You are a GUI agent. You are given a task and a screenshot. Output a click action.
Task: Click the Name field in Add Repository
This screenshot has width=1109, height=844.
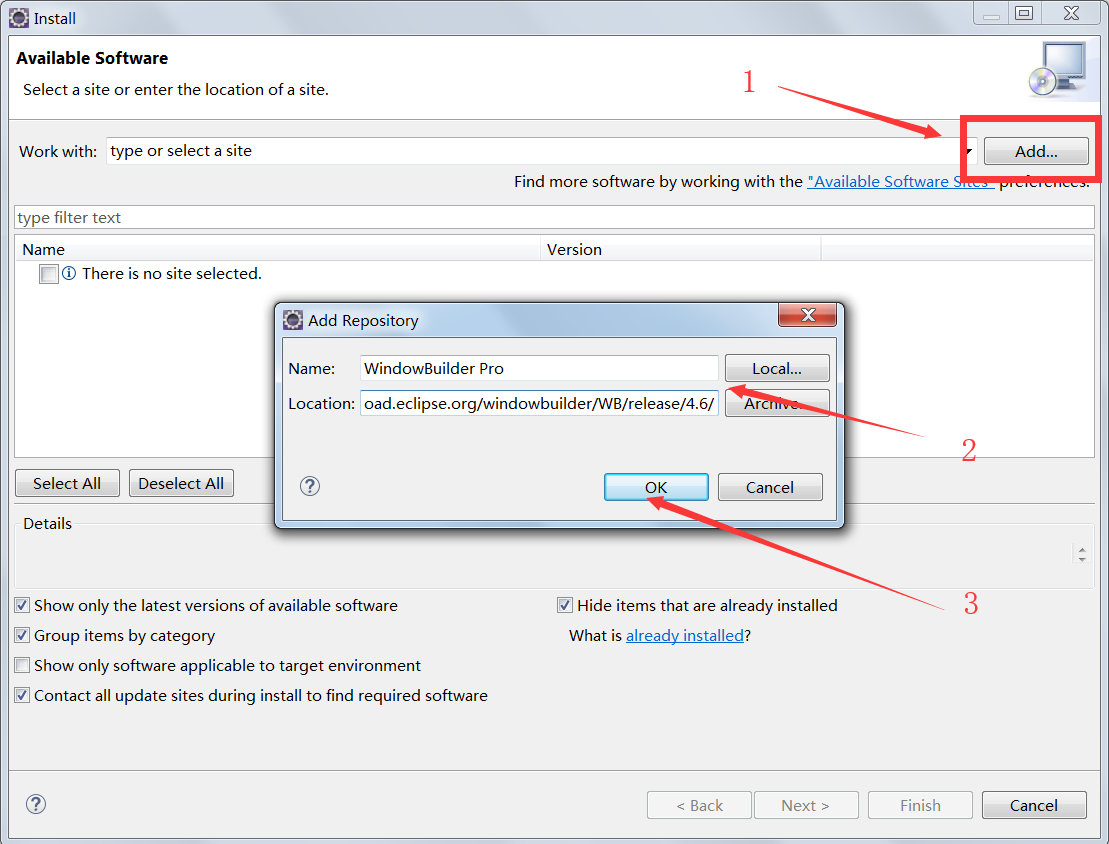coord(539,369)
